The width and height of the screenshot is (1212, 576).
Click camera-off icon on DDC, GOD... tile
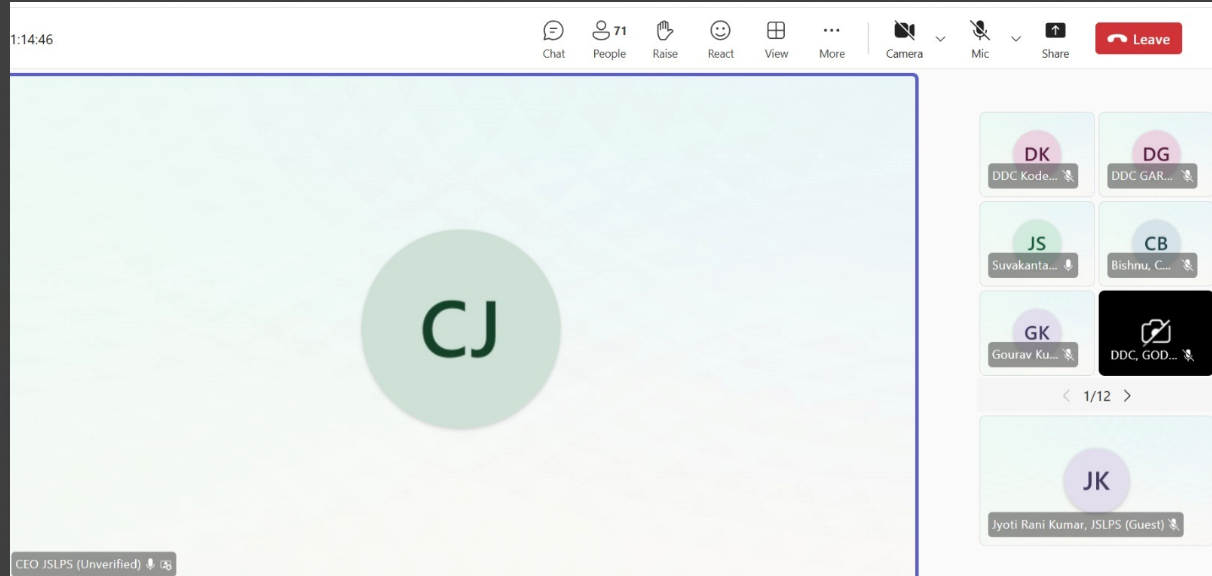pyautogui.click(x=1156, y=331)
